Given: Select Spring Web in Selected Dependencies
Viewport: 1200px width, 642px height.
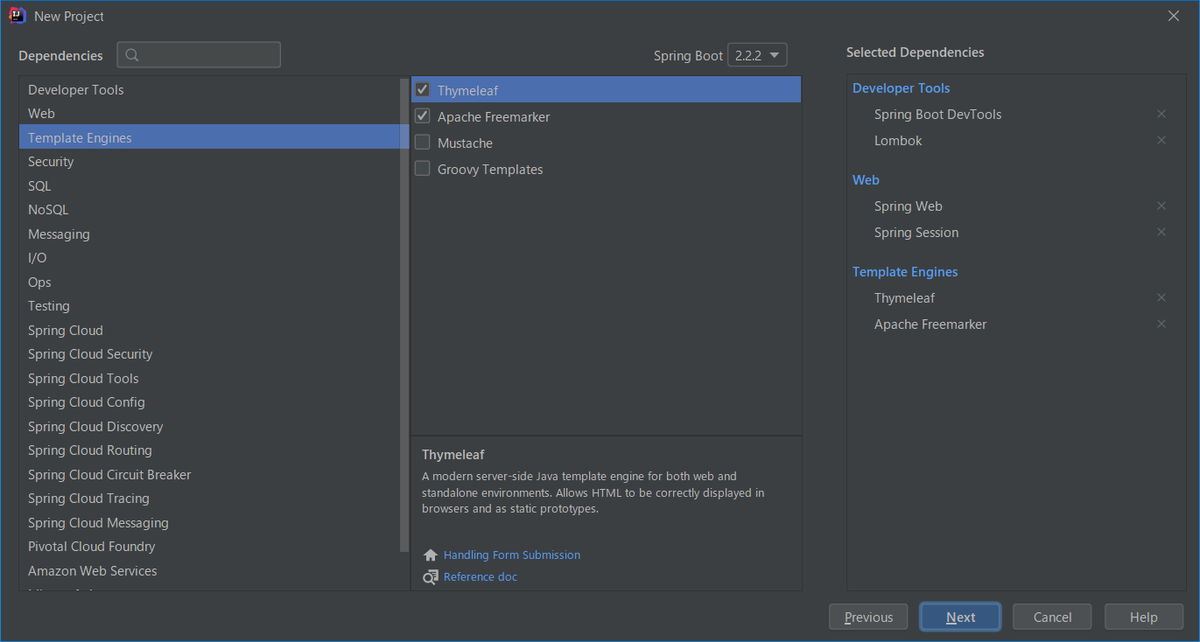Looking at the screenshot, I should pyautogui.click(x=908, y=206).
